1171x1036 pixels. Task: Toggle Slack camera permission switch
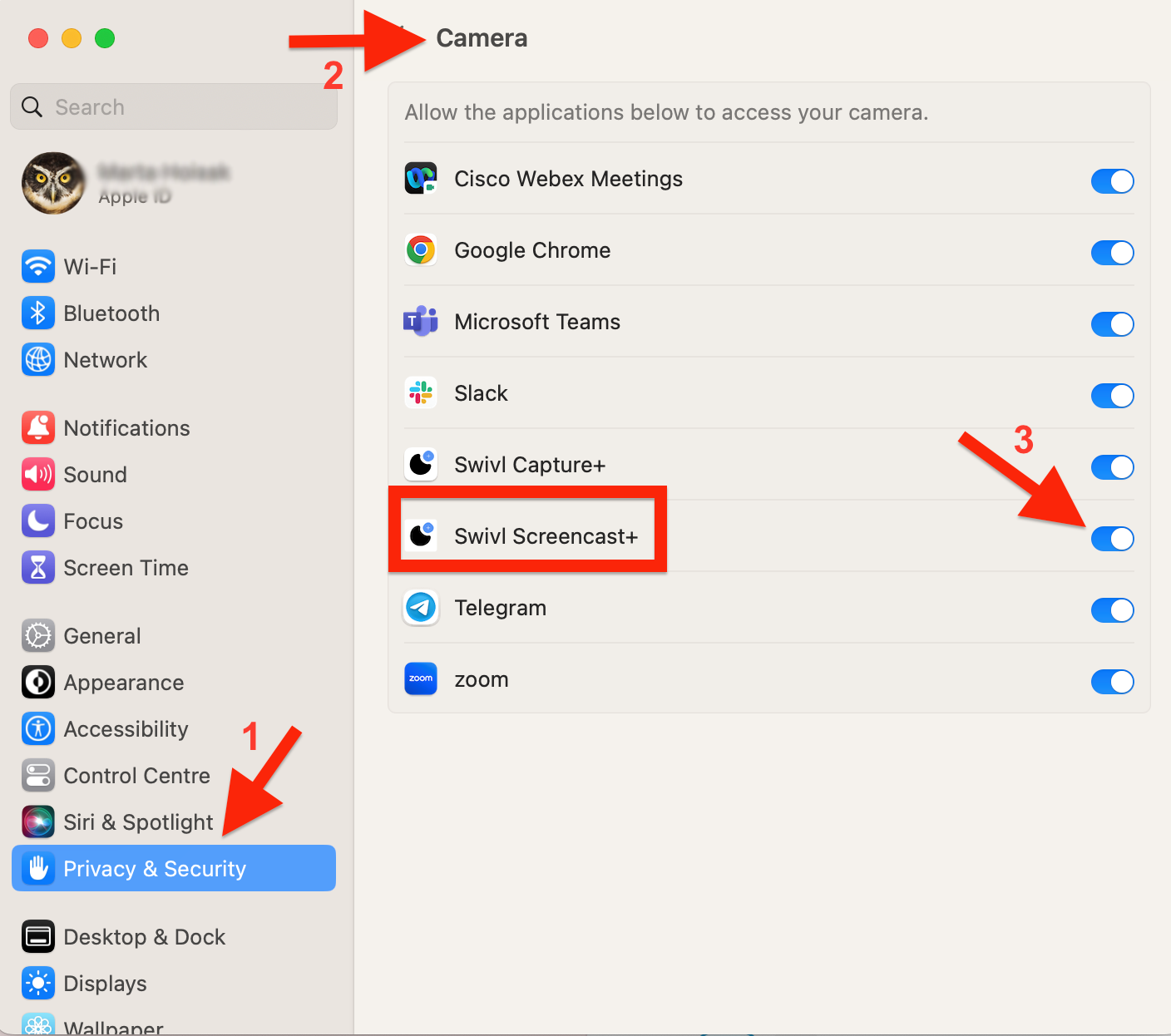pyautogui.click(x=1112, y=396)
